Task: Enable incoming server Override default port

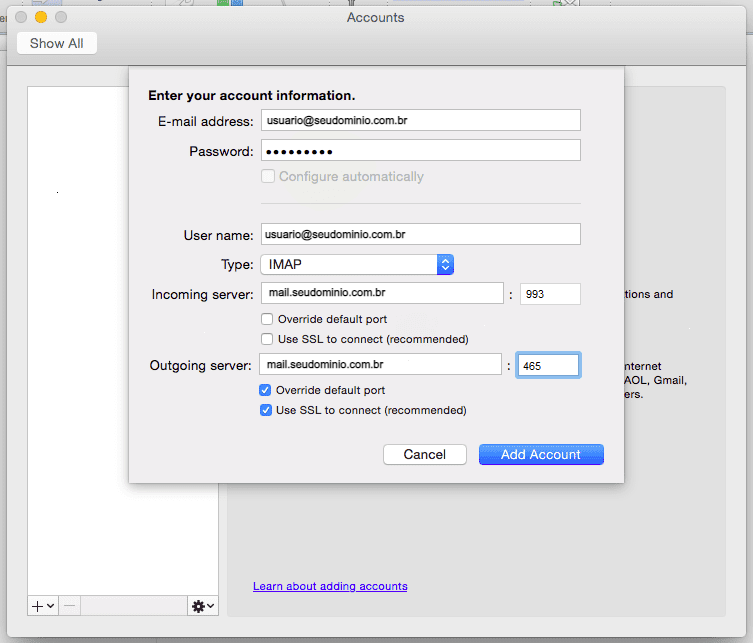Action: click(x=267, y=319)
